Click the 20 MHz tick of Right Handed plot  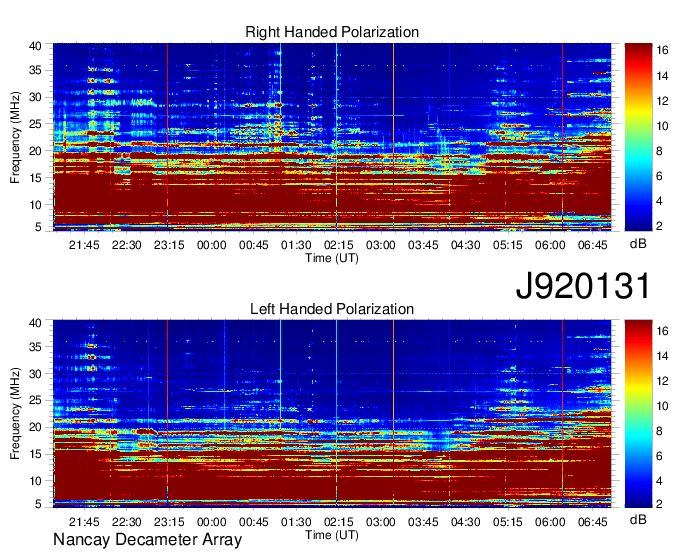coord(35,151)
